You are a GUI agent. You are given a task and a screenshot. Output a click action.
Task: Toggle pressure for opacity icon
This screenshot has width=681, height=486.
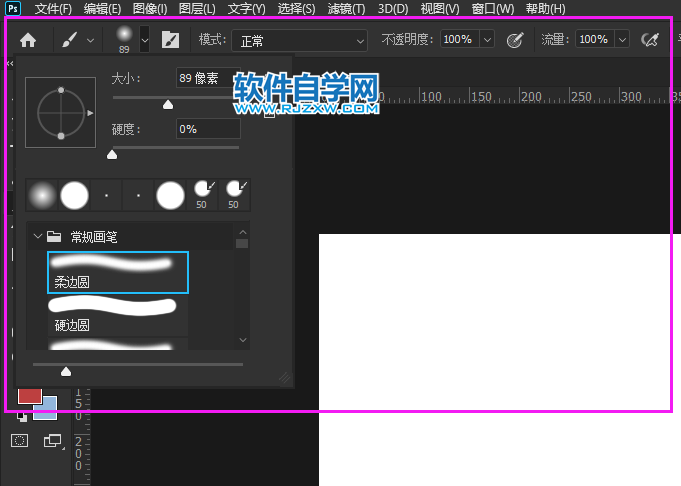tap(515, 40)
